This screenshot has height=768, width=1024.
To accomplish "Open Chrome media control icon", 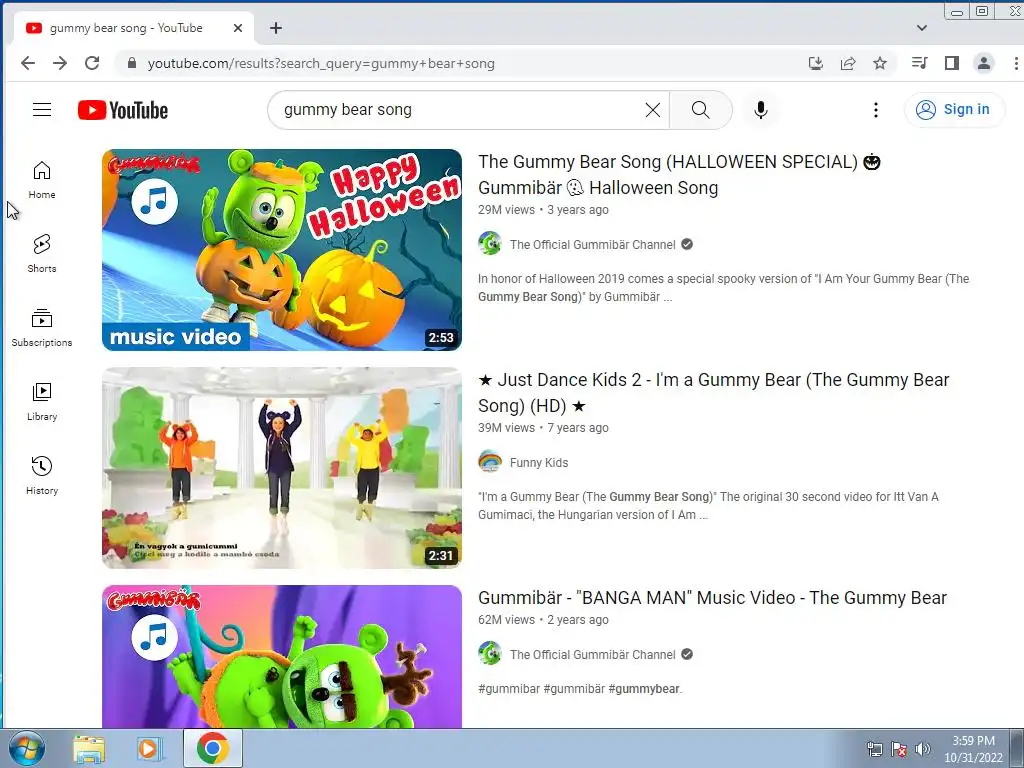I will [x=920, y=63].
